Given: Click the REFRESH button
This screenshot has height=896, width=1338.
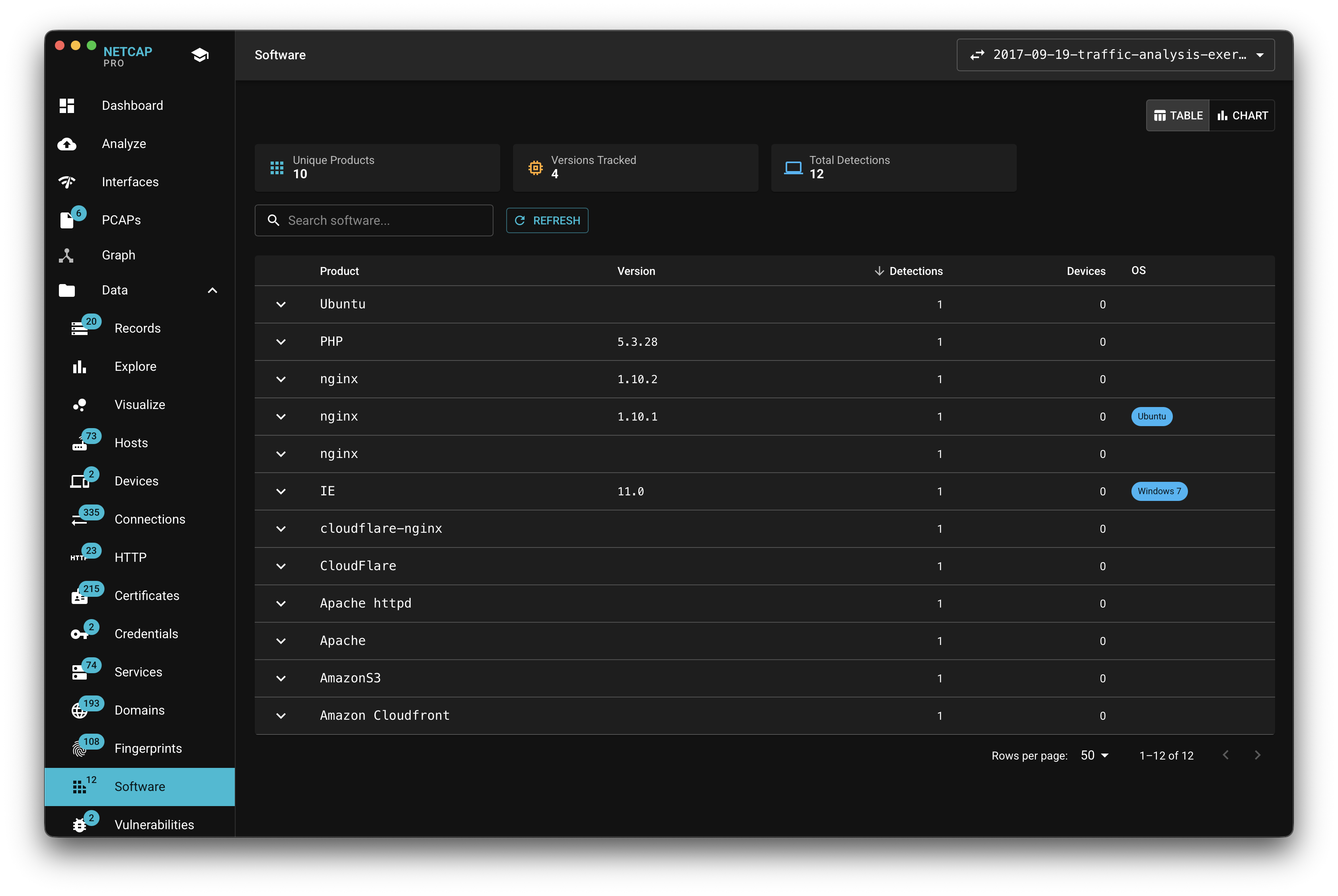Looking at the screenshot, I should coord(547,220).
